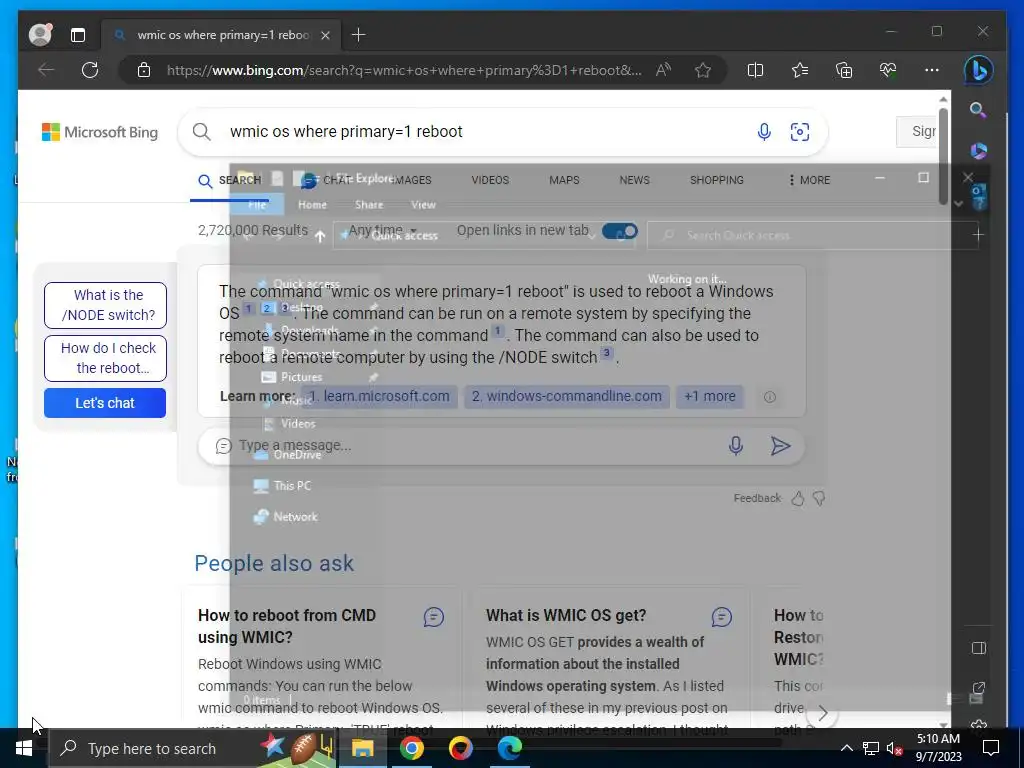Open the Home ribbon tab in File Explorer
Image resolution: width=1024 pixels, height=768 pixels.
(312, 205)
